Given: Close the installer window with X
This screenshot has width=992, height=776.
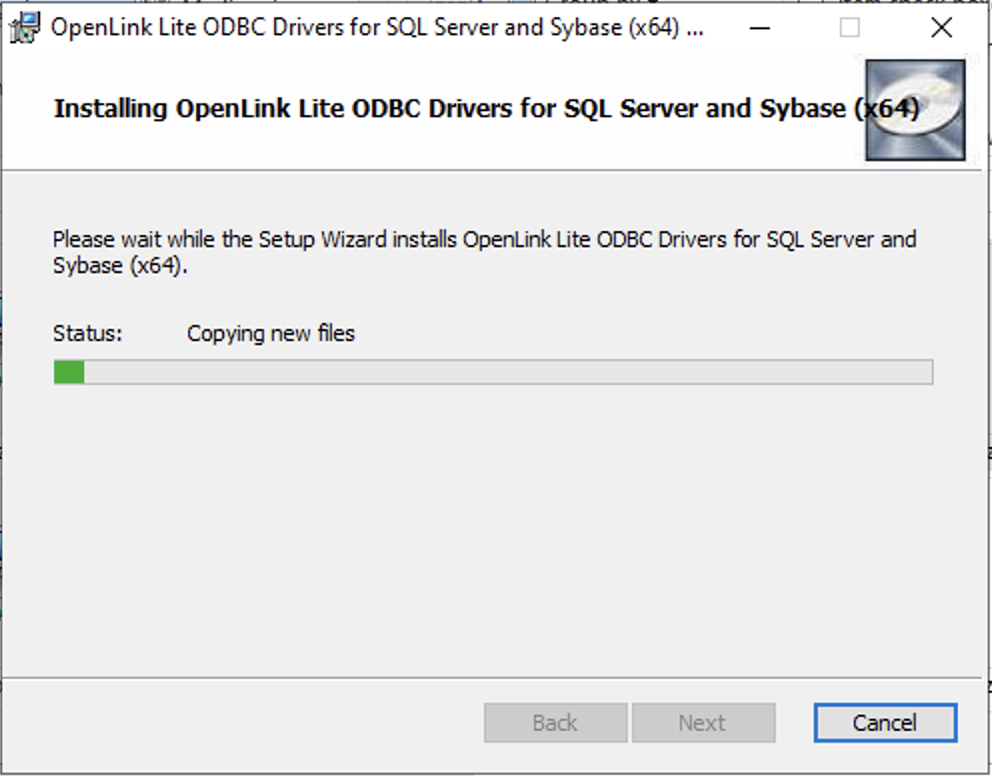Looking at the screenshot, I should pyautogui.click(x=941, y=28).
